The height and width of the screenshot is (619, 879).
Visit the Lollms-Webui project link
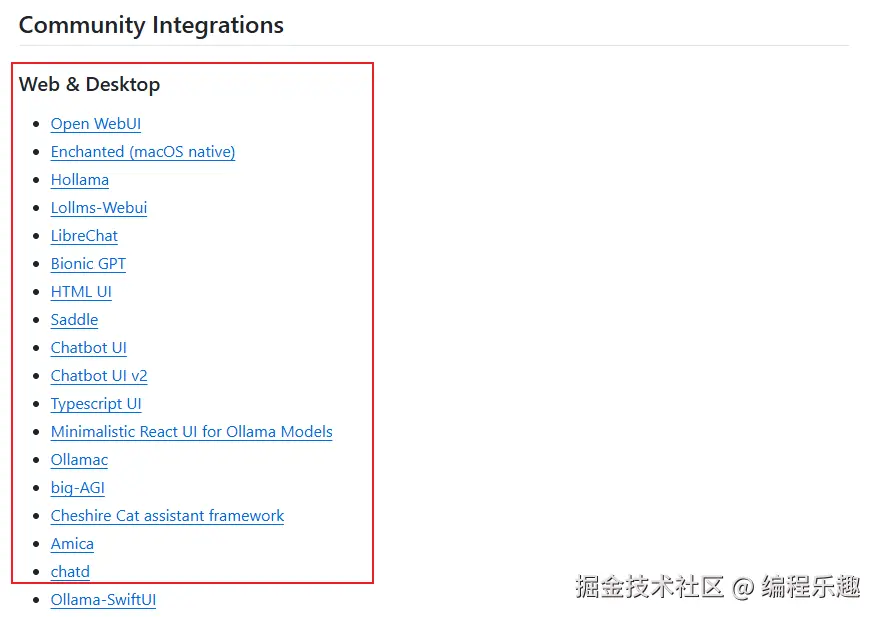pos(99,208)
